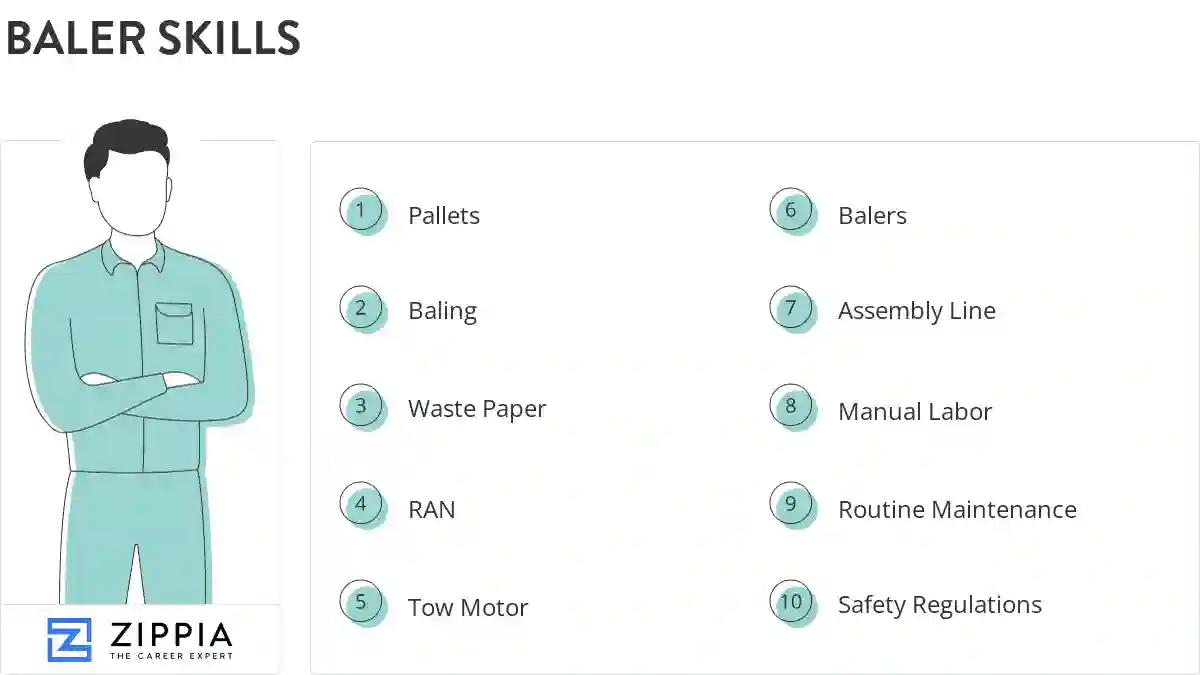Click the Baler Skills heading
Viewport: 1200px width, 675px height.
(153, 38)
